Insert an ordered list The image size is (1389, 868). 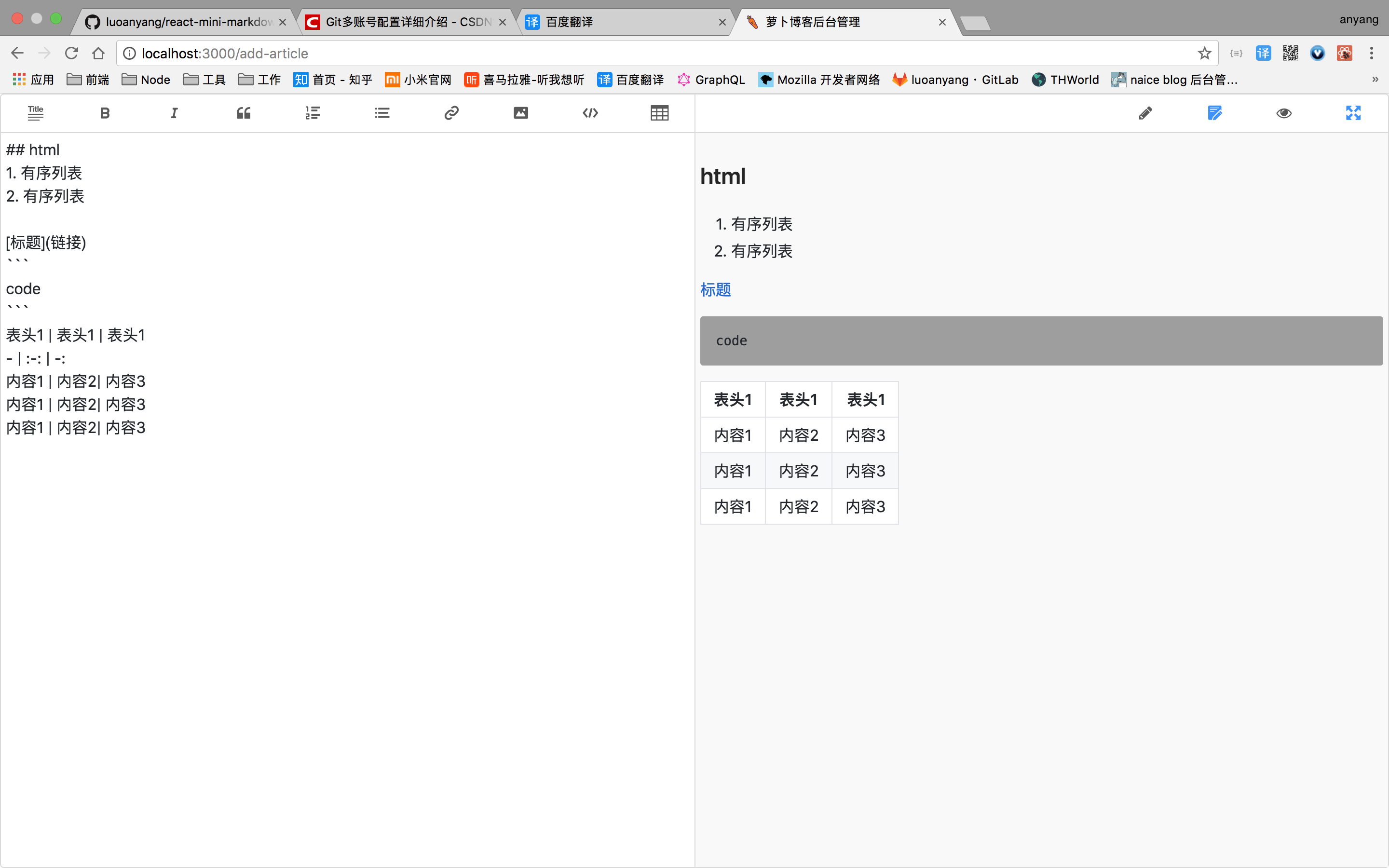[313, 113]
